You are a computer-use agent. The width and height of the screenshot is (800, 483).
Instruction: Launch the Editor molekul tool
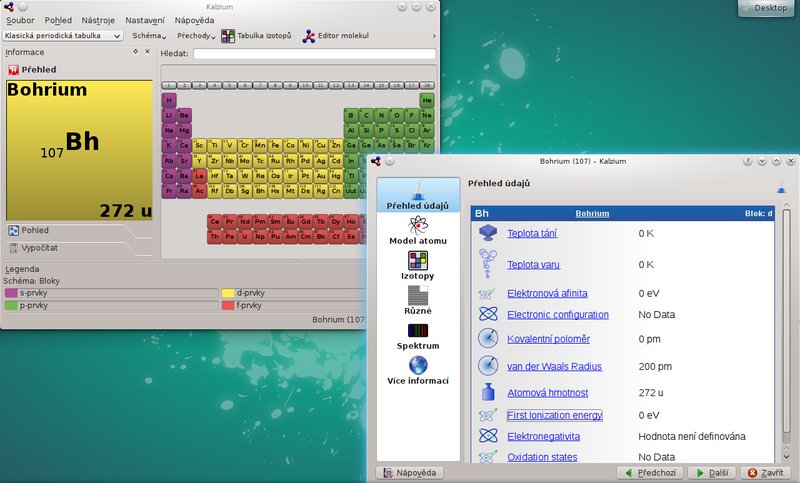[x=335, y=36]
